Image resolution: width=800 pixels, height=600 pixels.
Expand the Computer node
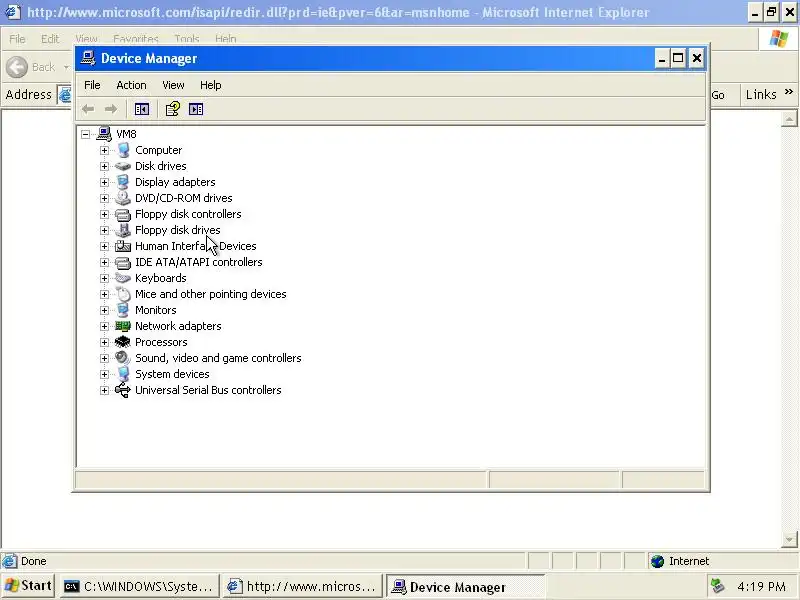[104, 150]
